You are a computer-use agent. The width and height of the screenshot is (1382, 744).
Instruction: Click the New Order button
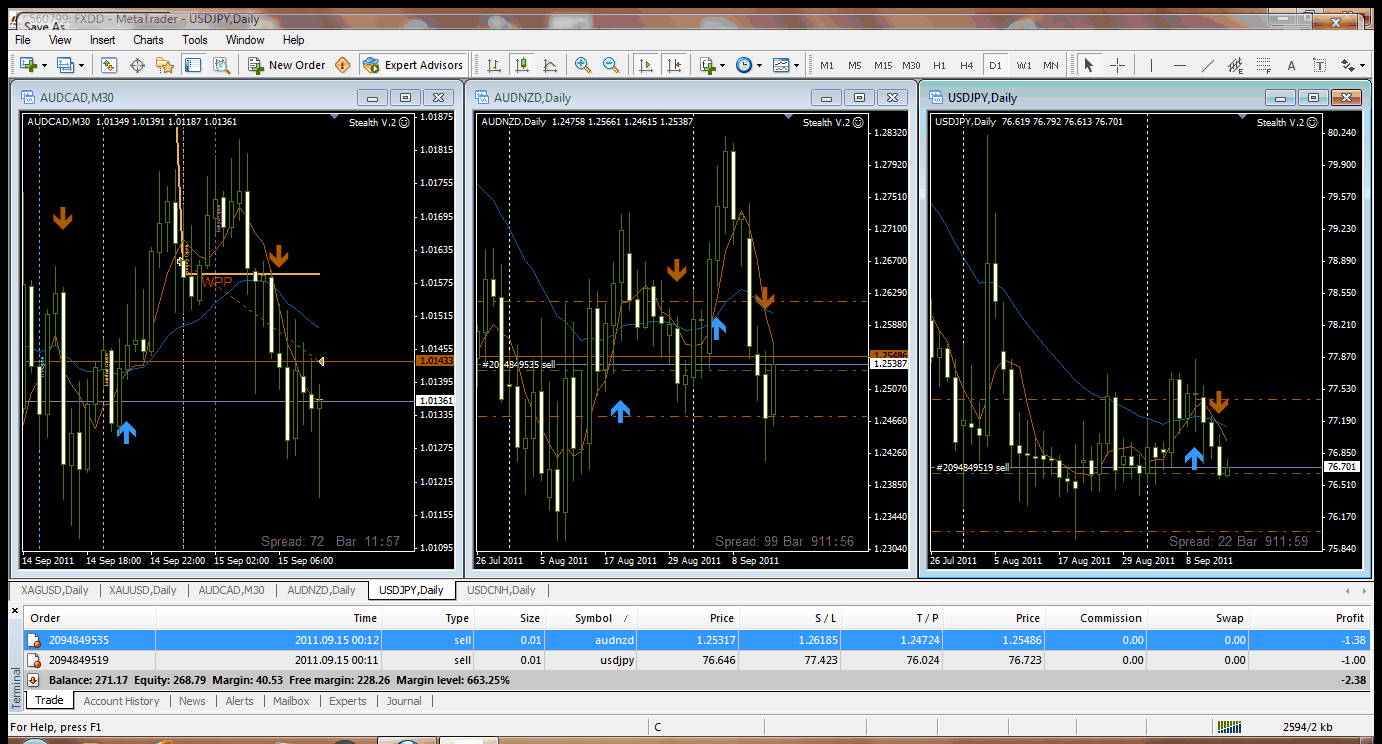(286, 65)
